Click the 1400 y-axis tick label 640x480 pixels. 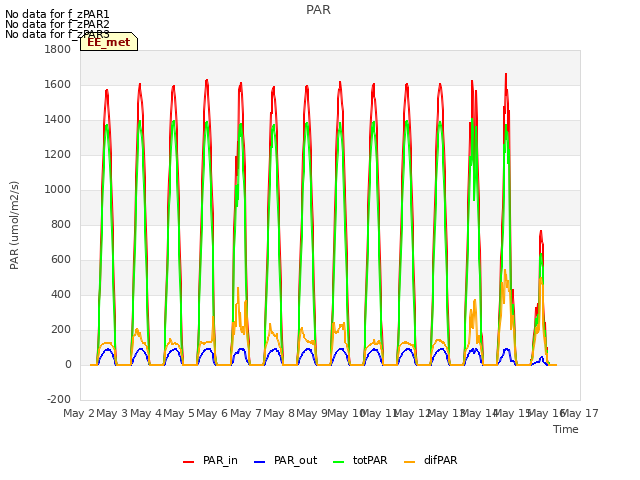tap(58, 120)
